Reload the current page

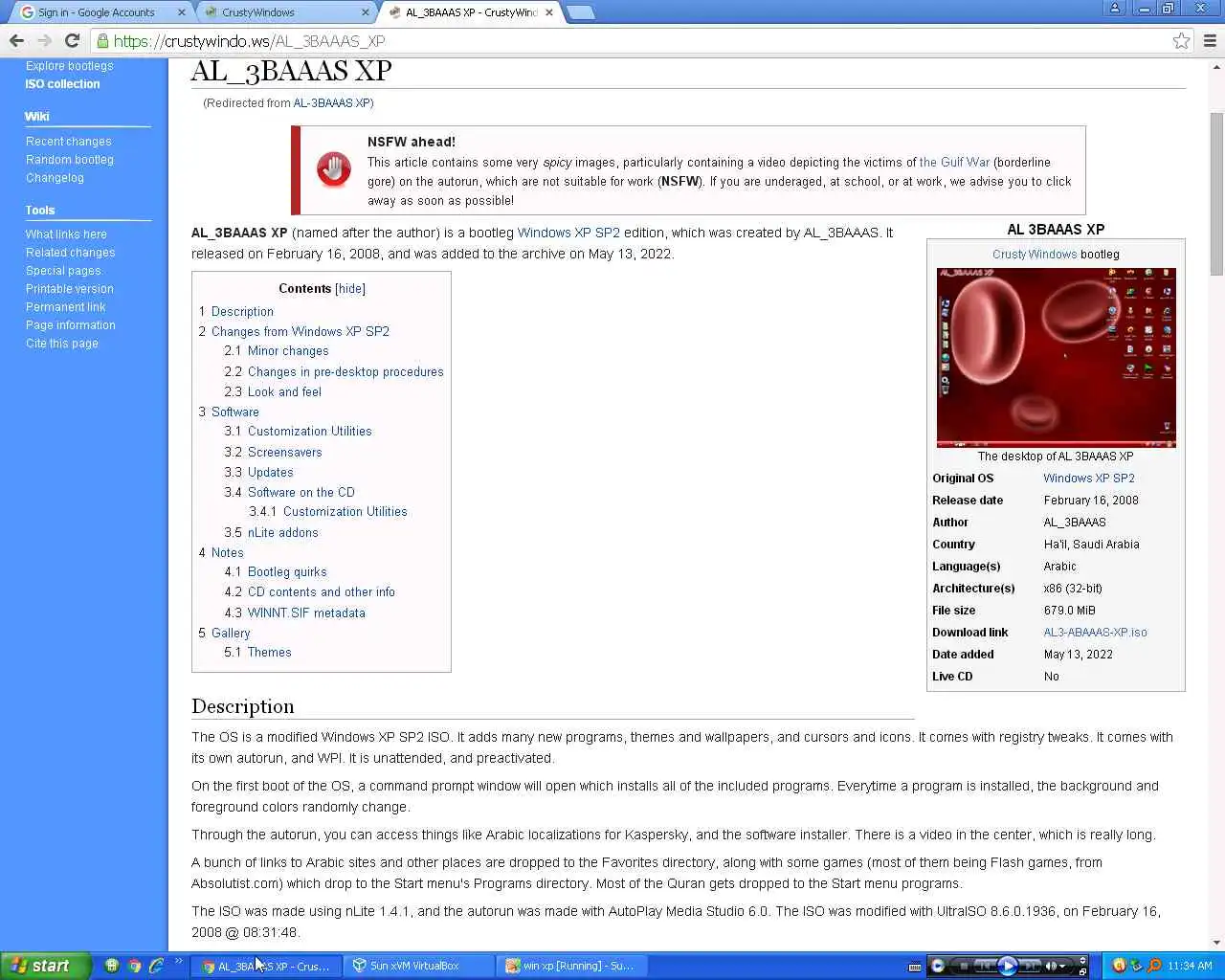[x=72, y=40]
